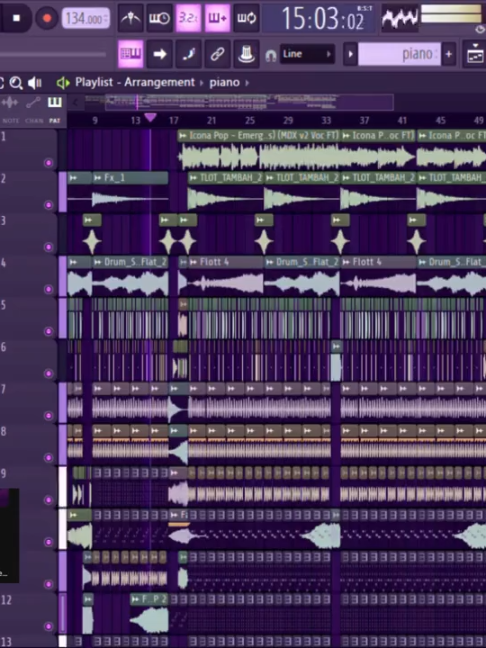Click the step editing mode icon
The height and width of the screenshot is (648, 486).
pos(188,54)
